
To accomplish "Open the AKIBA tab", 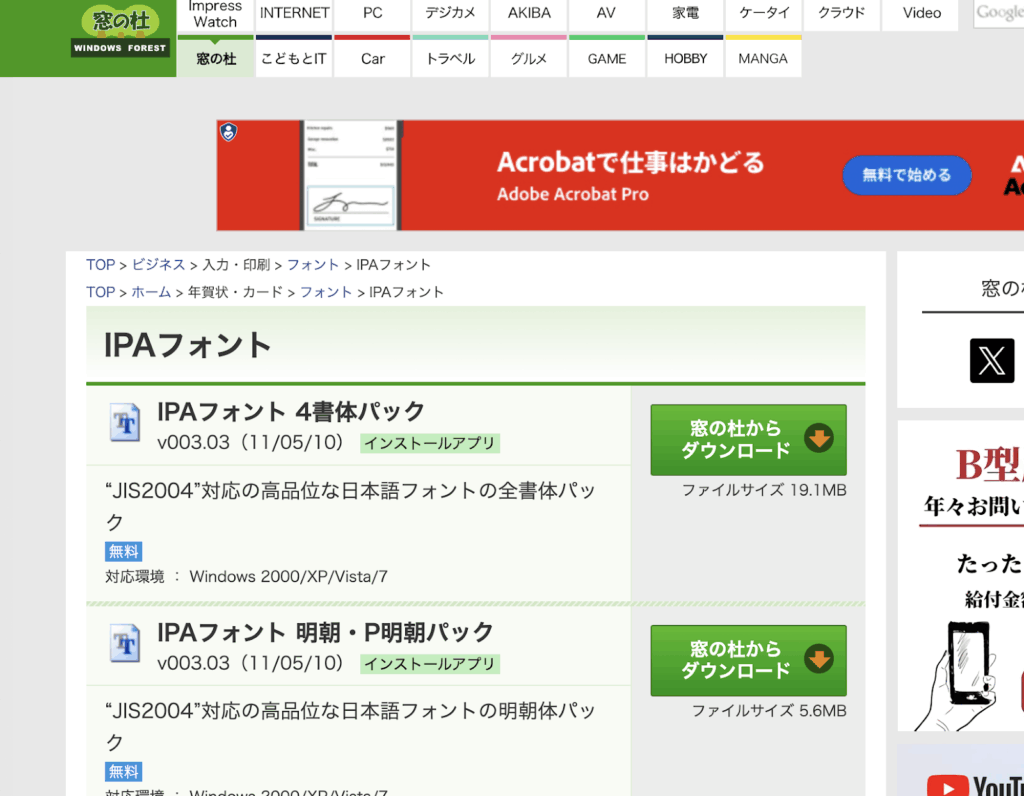I will 529,13.
